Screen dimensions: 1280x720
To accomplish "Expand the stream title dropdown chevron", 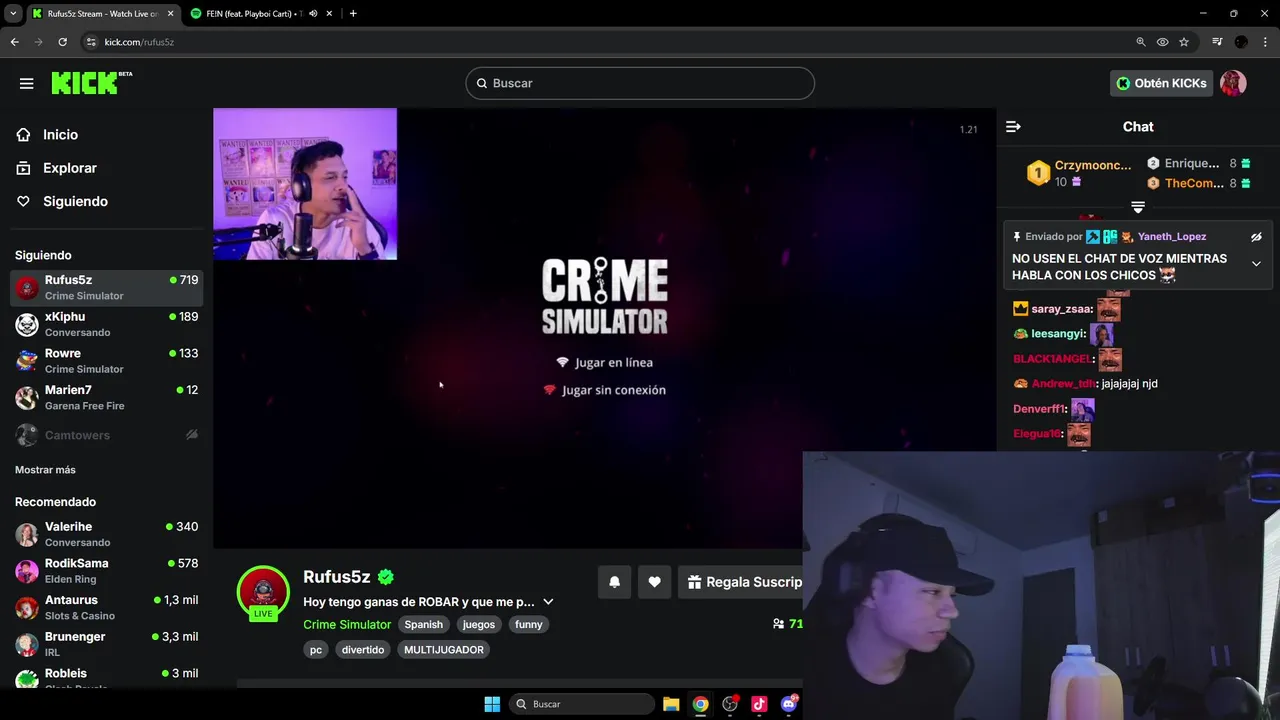I will [x=548, y=602].
